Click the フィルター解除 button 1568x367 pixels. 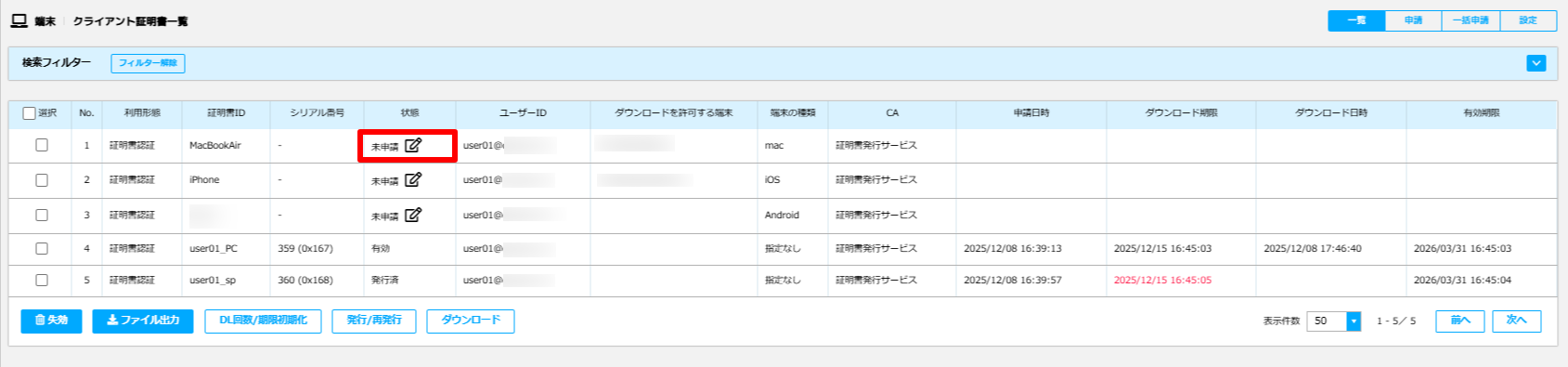[x=148, y=63]
